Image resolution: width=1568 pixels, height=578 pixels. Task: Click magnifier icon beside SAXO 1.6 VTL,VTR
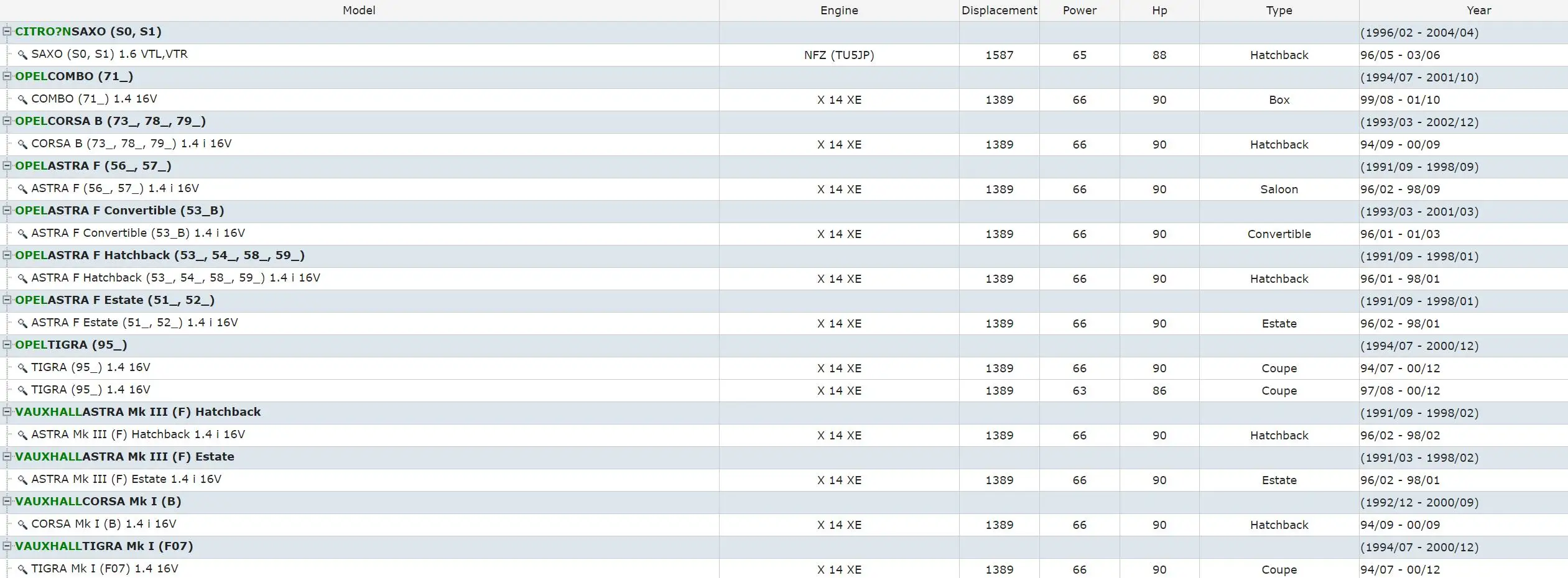(x=22, y=55)
